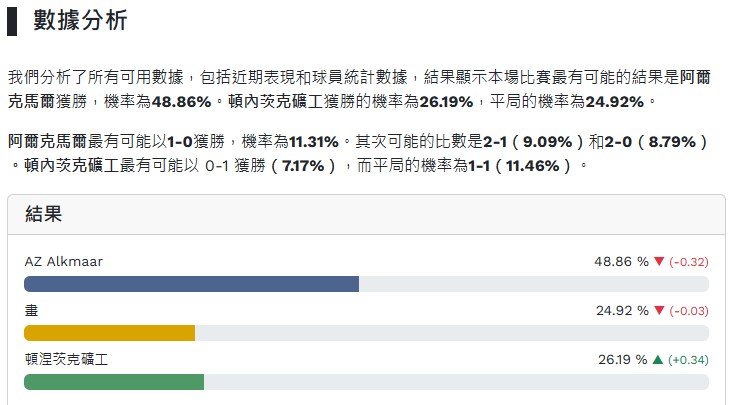Click the AZ Alkmaar team label
This screenshot has height=405, width=738.
[63, 261]
